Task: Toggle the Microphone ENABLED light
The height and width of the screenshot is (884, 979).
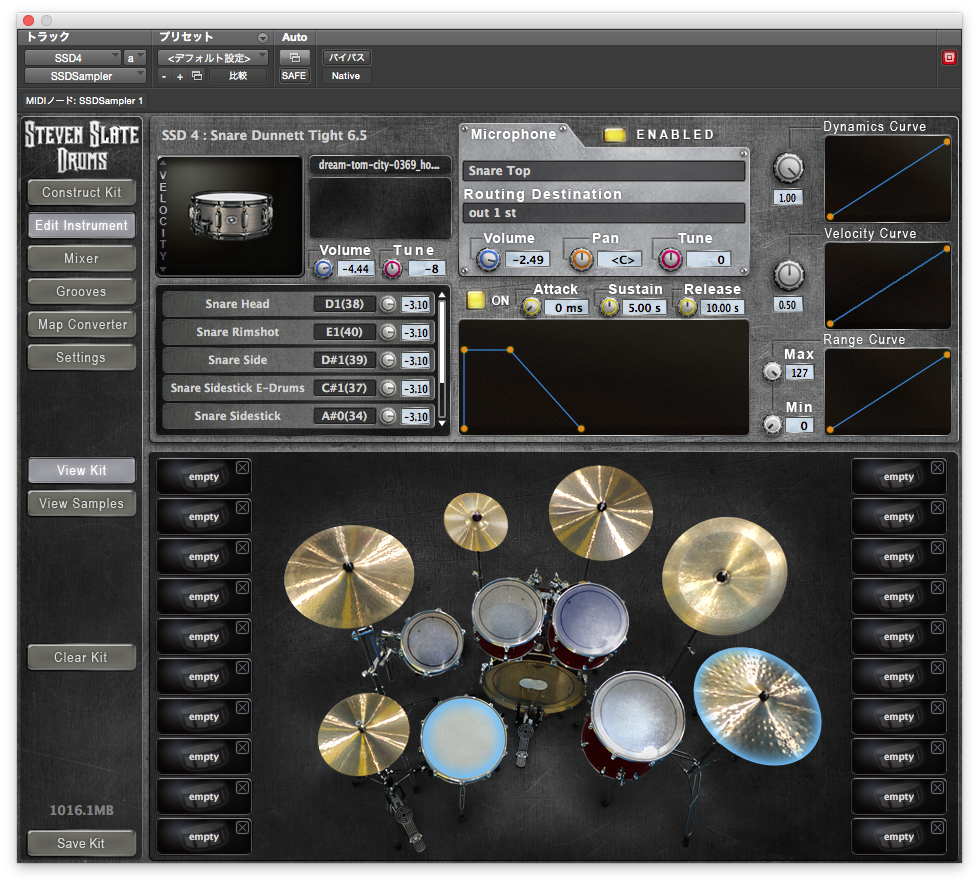Action: 614,135
